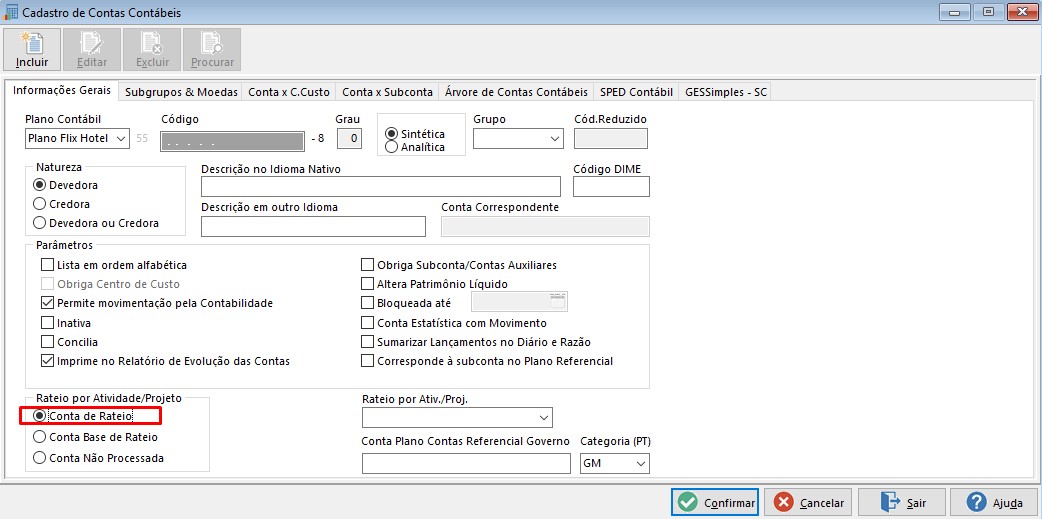Viewport: 1042px width, 519px height.
Task: Click the Grau value field
Action: (x=350, y=138)
